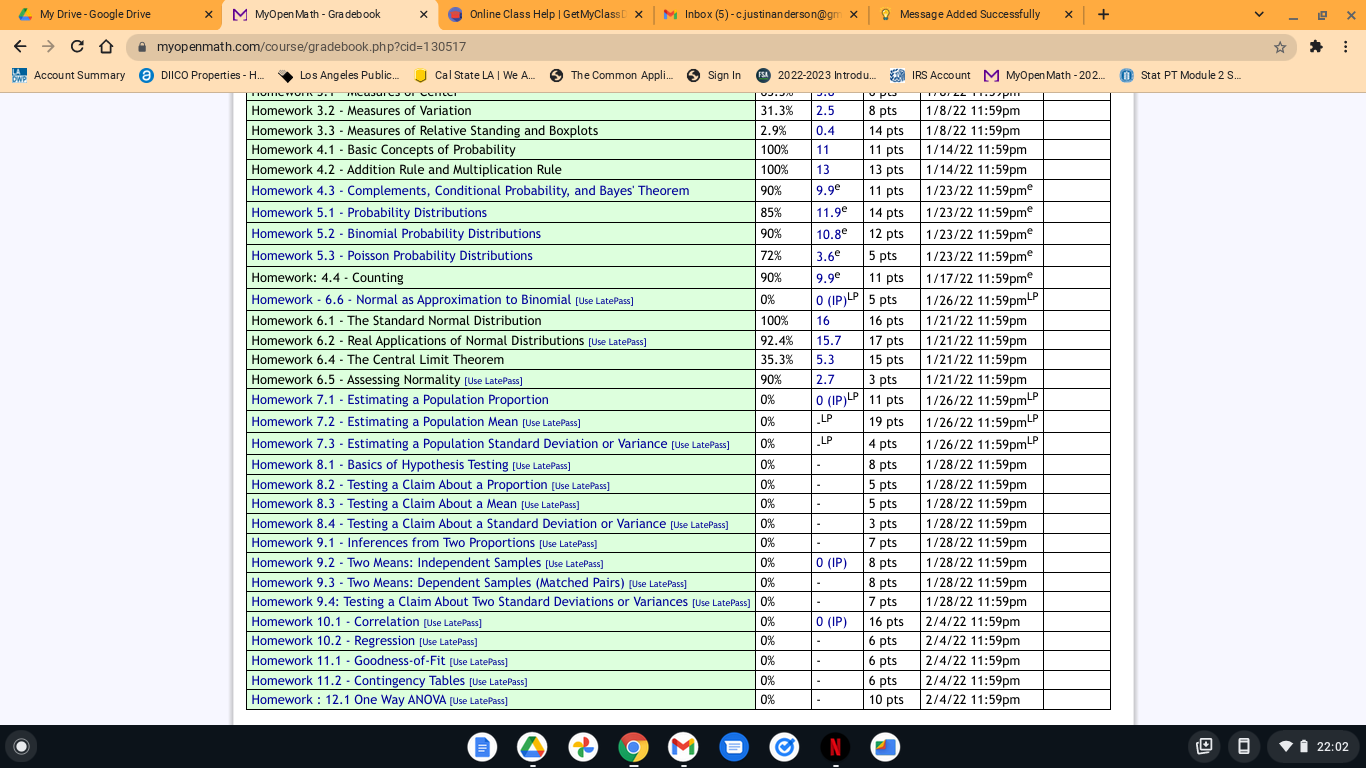Click the Home icon in toolbar
Screen dimensions: 1366x768
[106, 47]
